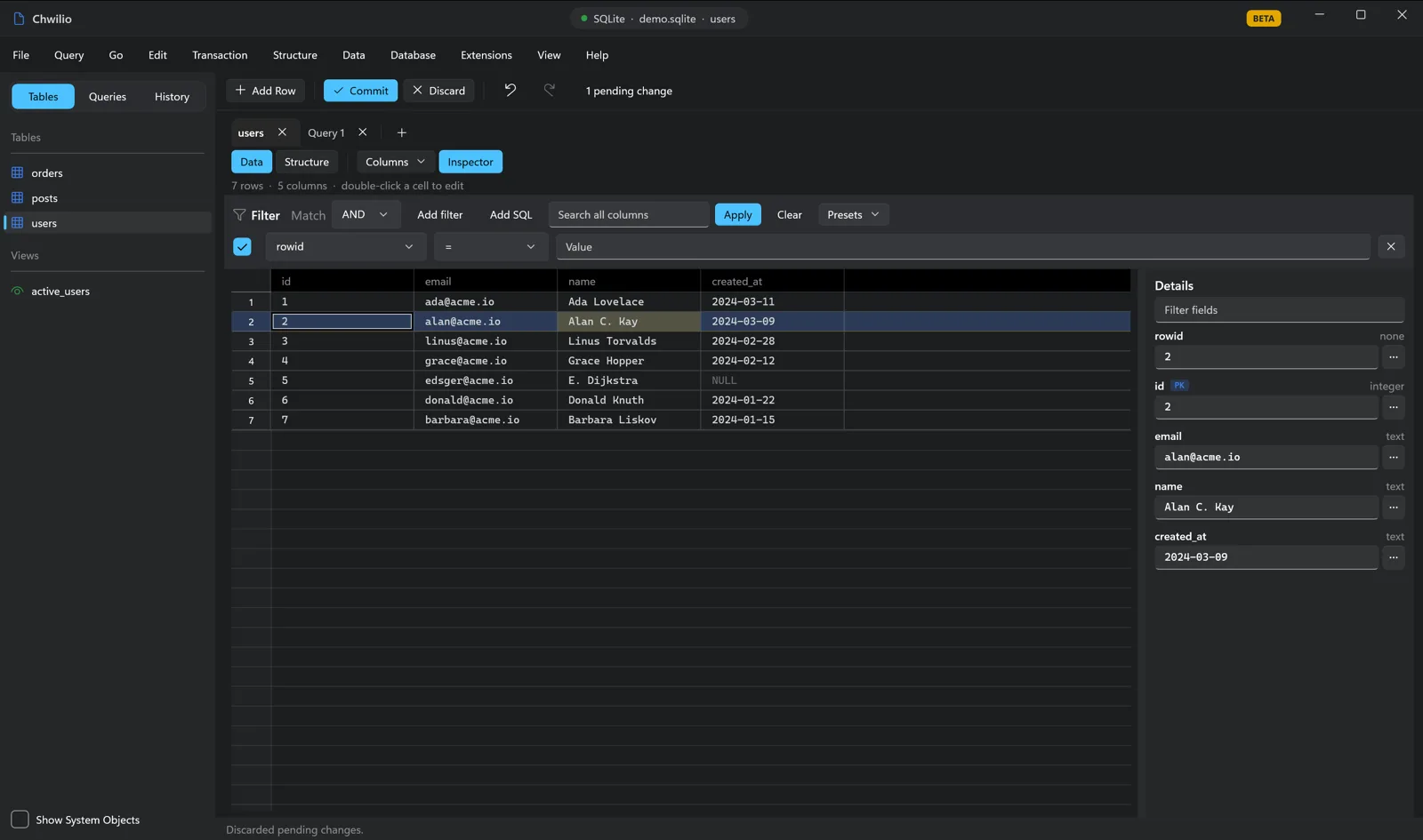Screen dimensions: 1423x840
Task: Click the posts table grid icon
Action: pos(17,197)
